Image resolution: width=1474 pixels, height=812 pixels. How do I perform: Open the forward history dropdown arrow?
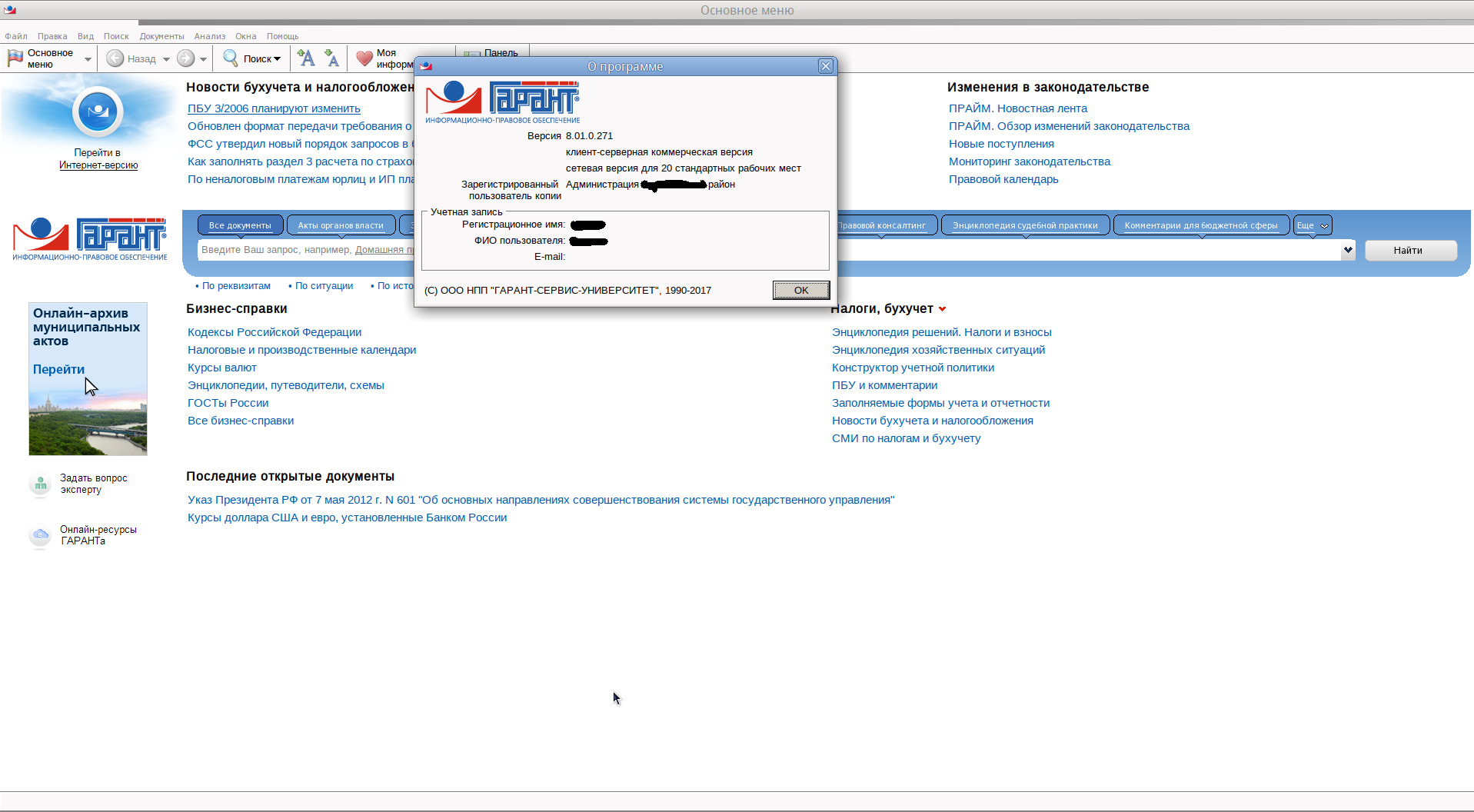pos(203,59)
